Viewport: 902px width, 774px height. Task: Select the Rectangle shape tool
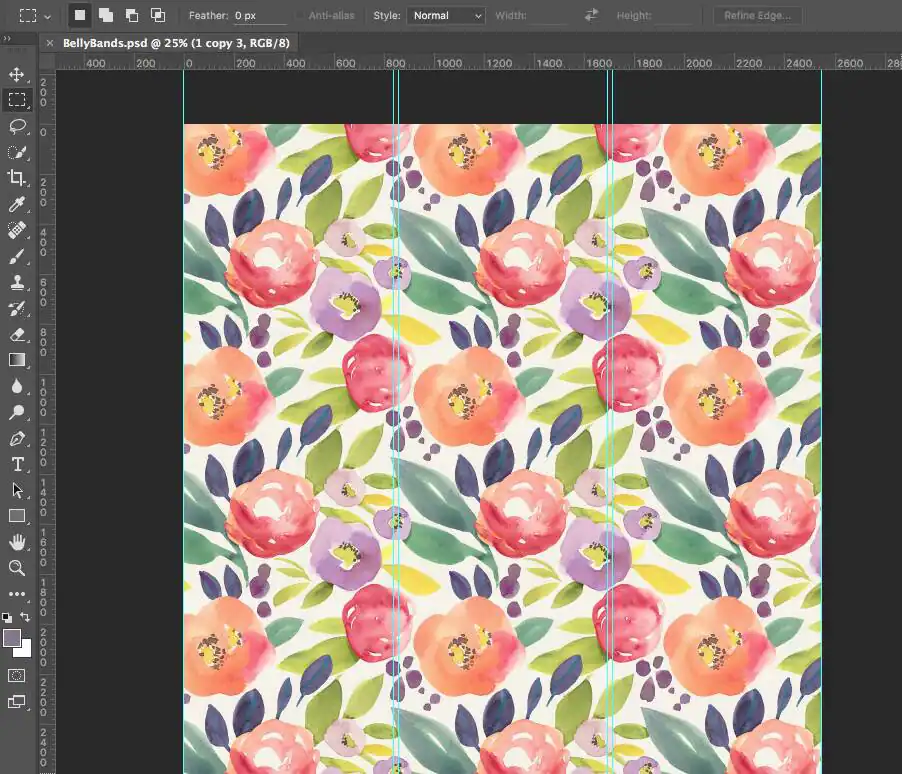[x=17, y=516]
